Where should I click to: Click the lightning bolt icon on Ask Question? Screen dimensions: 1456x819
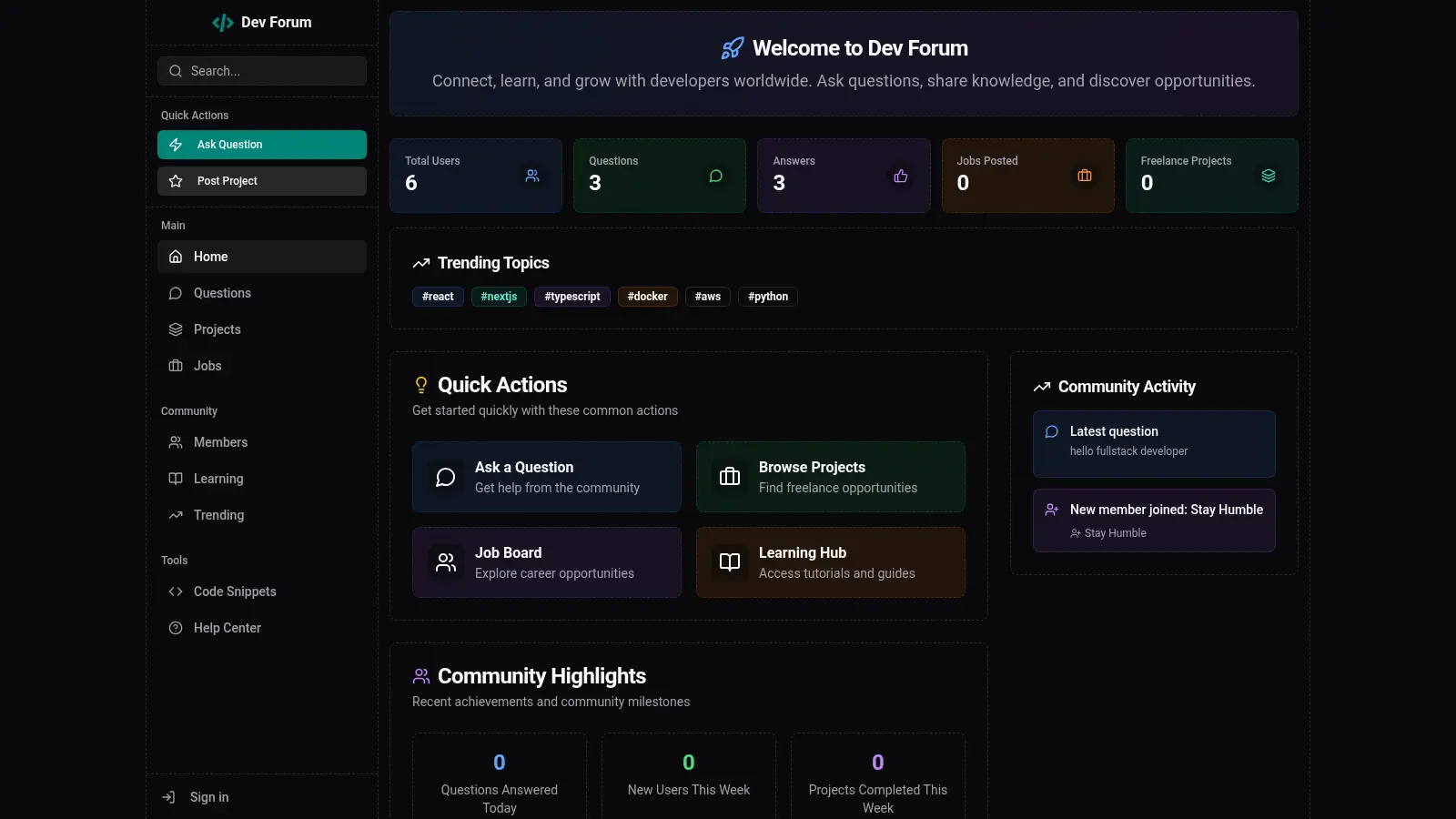pyautogui.click(x=176, y=145)
